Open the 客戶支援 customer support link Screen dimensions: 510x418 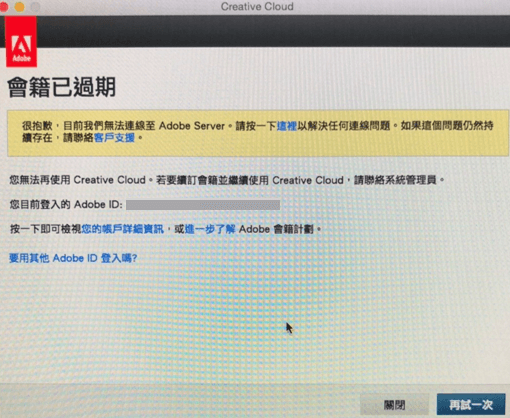pyautogui.click(x=114, y=137)
